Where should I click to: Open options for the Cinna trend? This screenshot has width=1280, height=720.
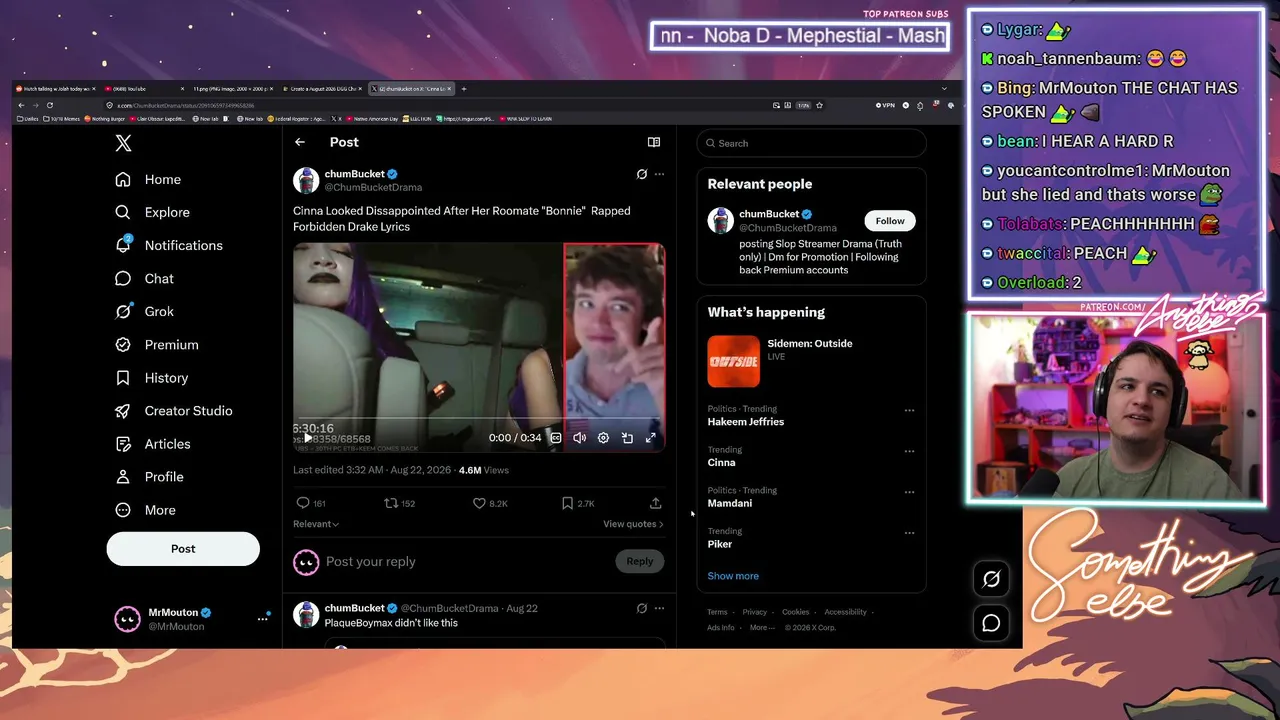coord(909,451)
